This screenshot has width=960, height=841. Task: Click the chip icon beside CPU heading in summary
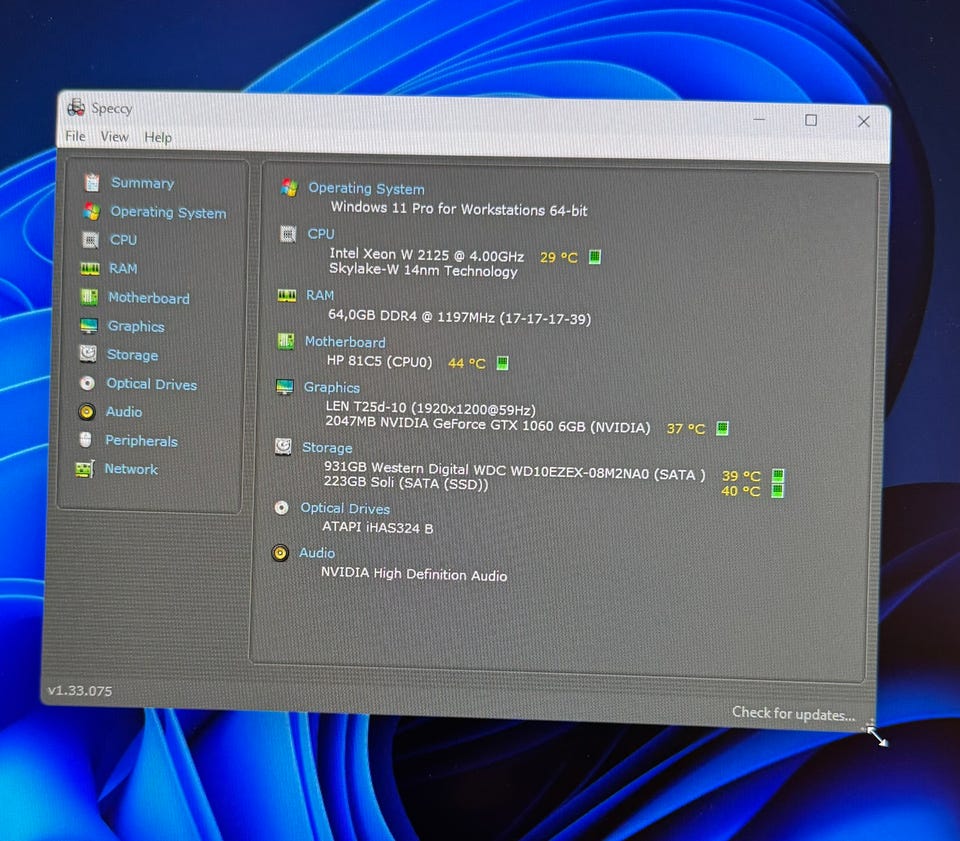point(288,233)
